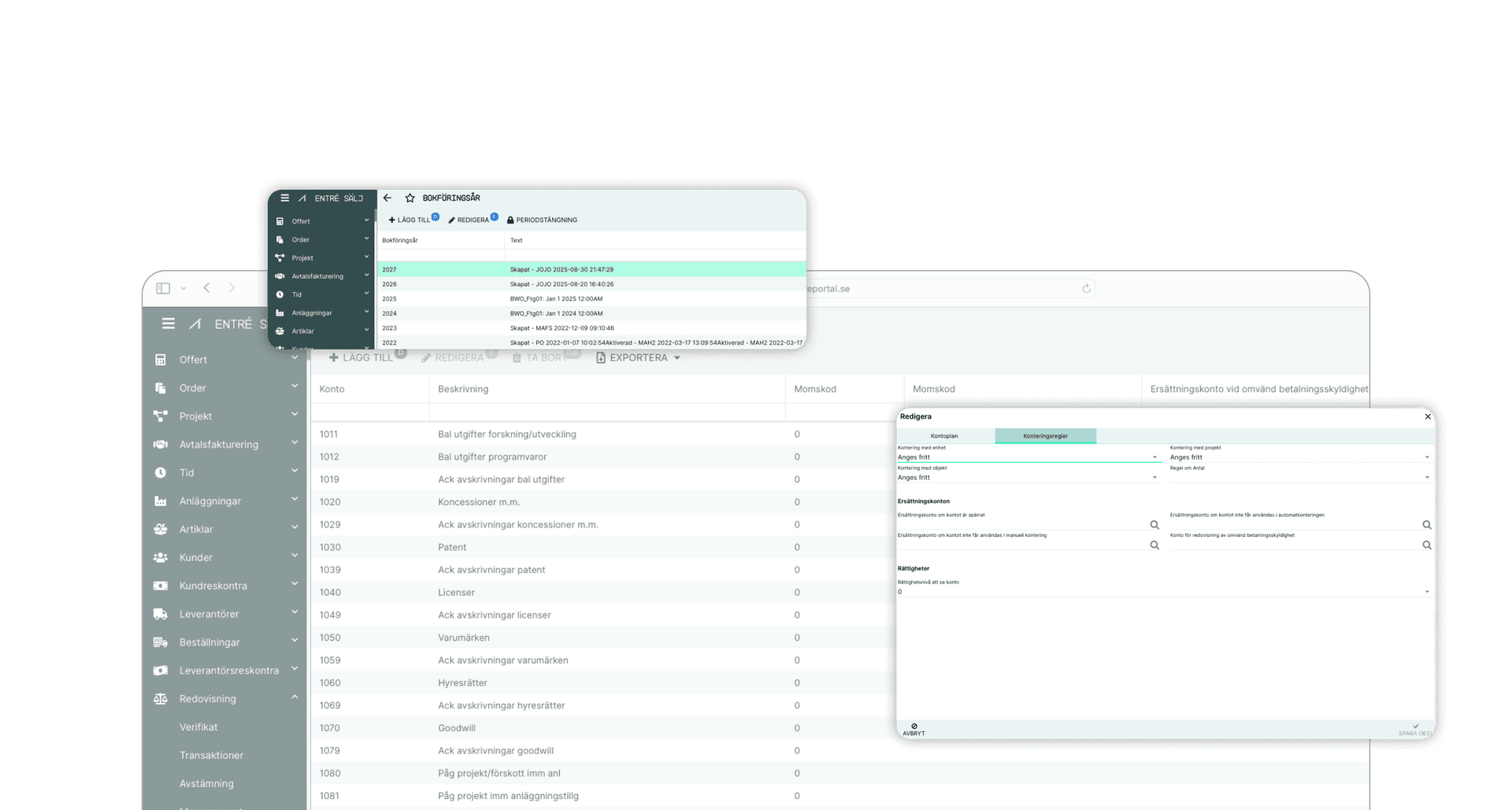Click the Offert calculator icon in the main window sidebar
Screen dimensions: 1512x810
(x=161, y=360)
